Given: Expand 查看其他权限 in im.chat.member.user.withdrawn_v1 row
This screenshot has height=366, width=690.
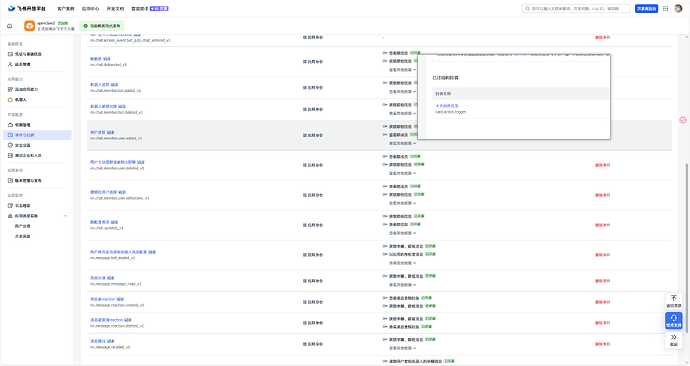Looking at the screenshot, I should point(402,203).
